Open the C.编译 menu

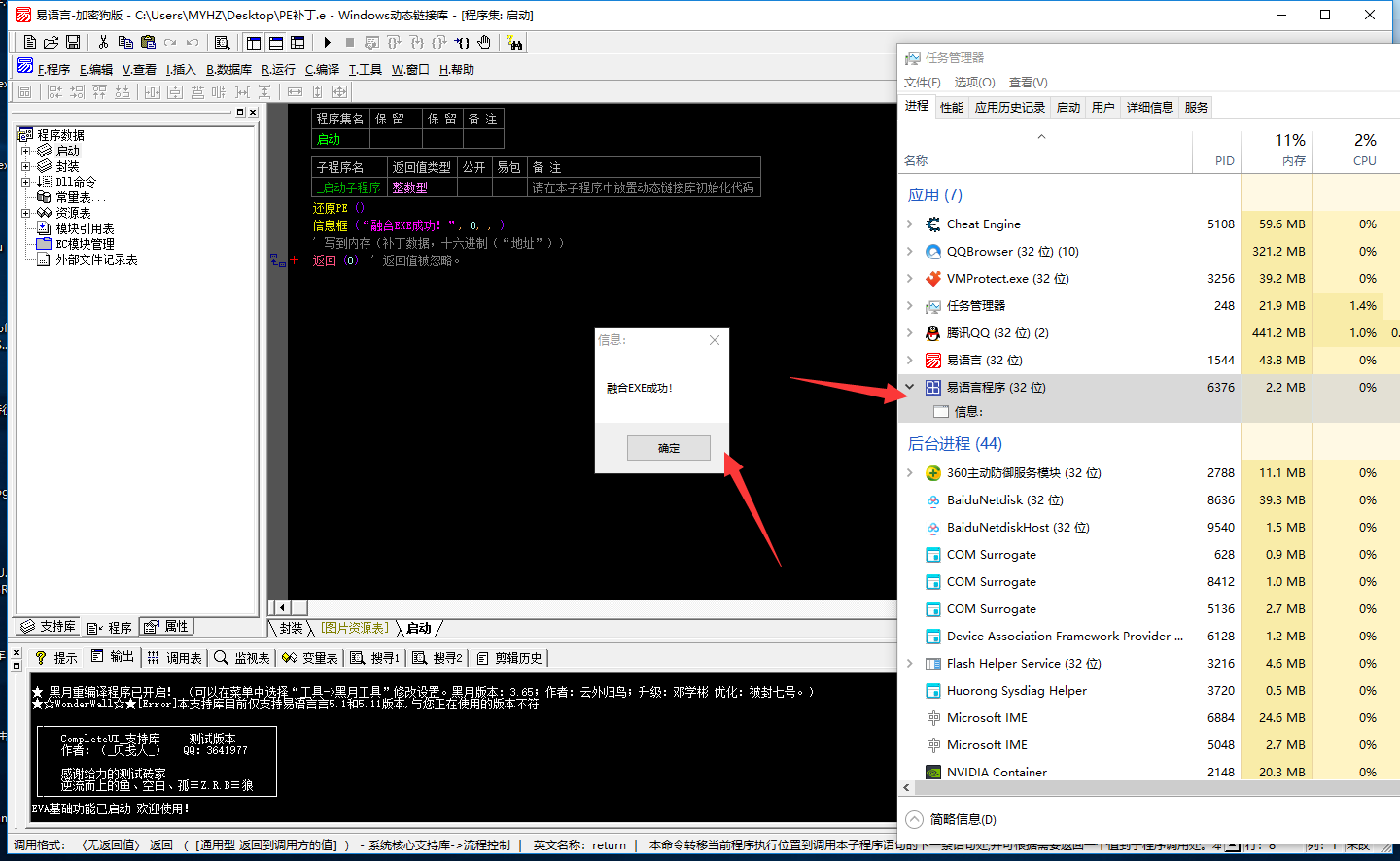pos(322,70)
